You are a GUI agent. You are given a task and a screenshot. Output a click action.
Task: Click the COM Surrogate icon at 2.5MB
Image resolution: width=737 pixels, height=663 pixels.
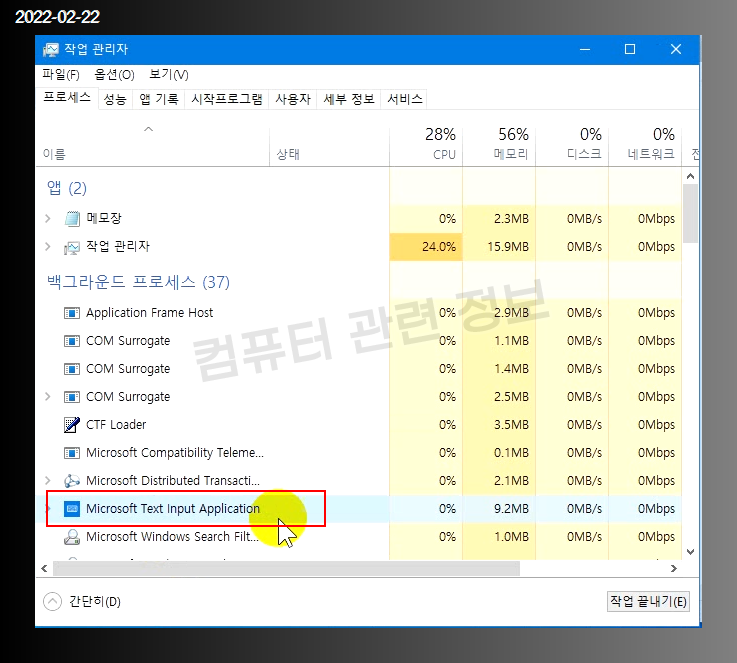(x=72, y=397)
